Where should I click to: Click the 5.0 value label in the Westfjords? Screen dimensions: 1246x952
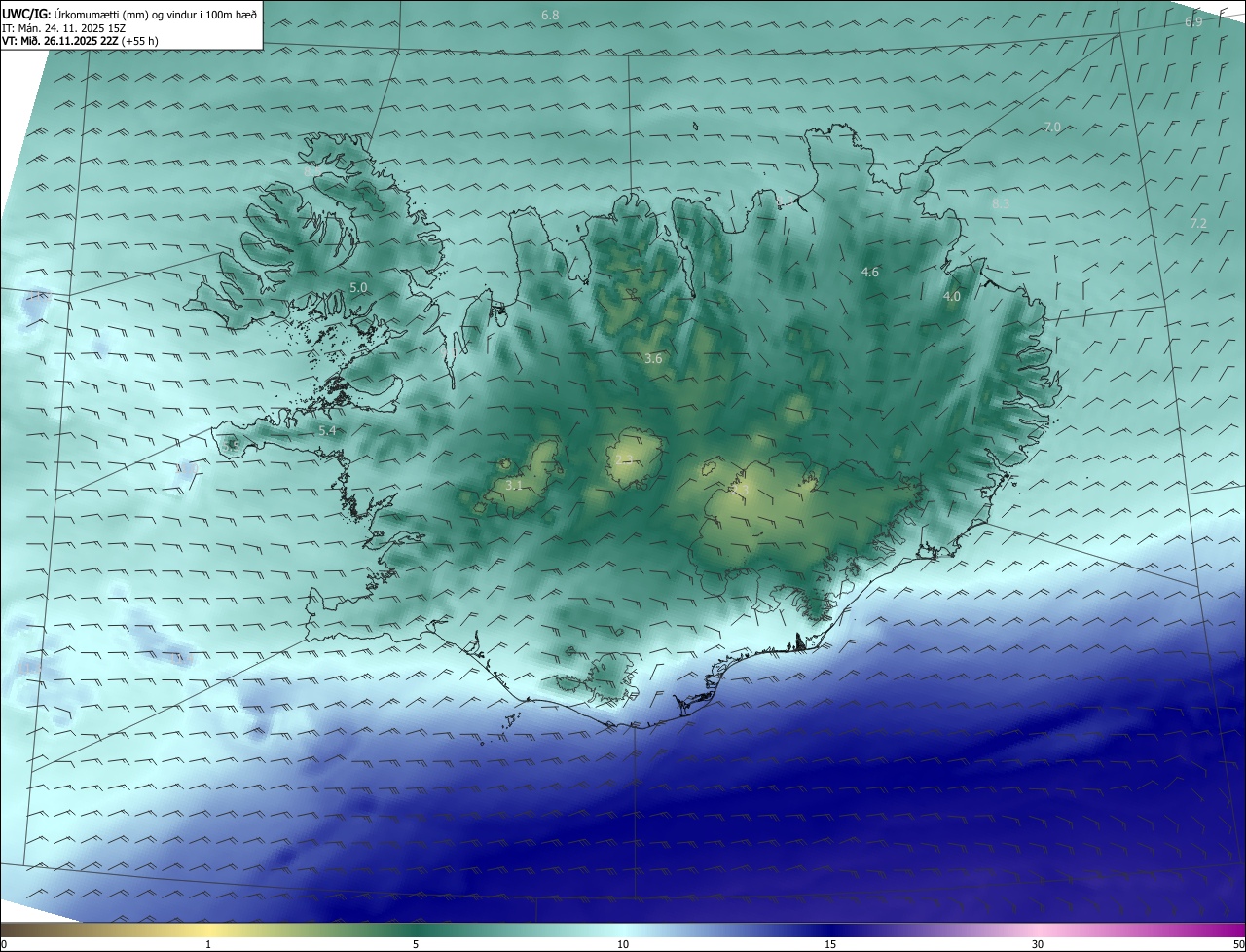(358, 288)
